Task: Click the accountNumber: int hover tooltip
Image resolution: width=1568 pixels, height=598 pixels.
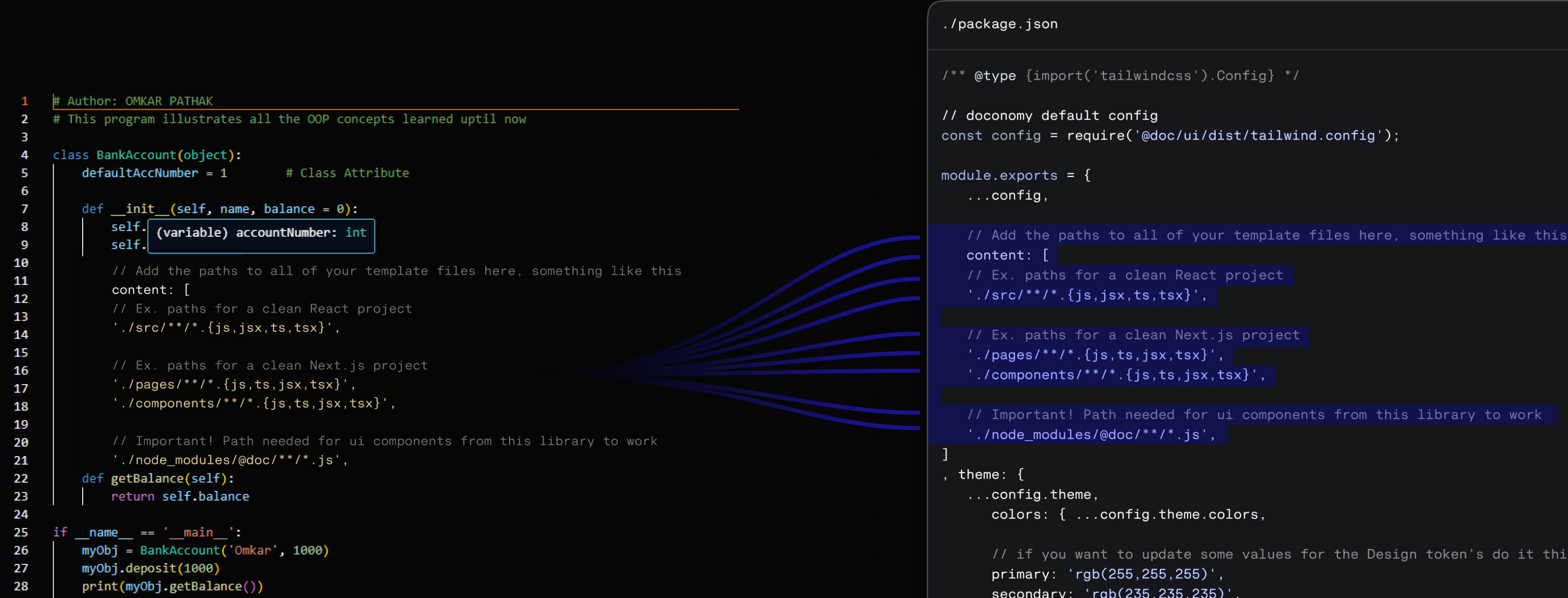Action: pos(261,236)
